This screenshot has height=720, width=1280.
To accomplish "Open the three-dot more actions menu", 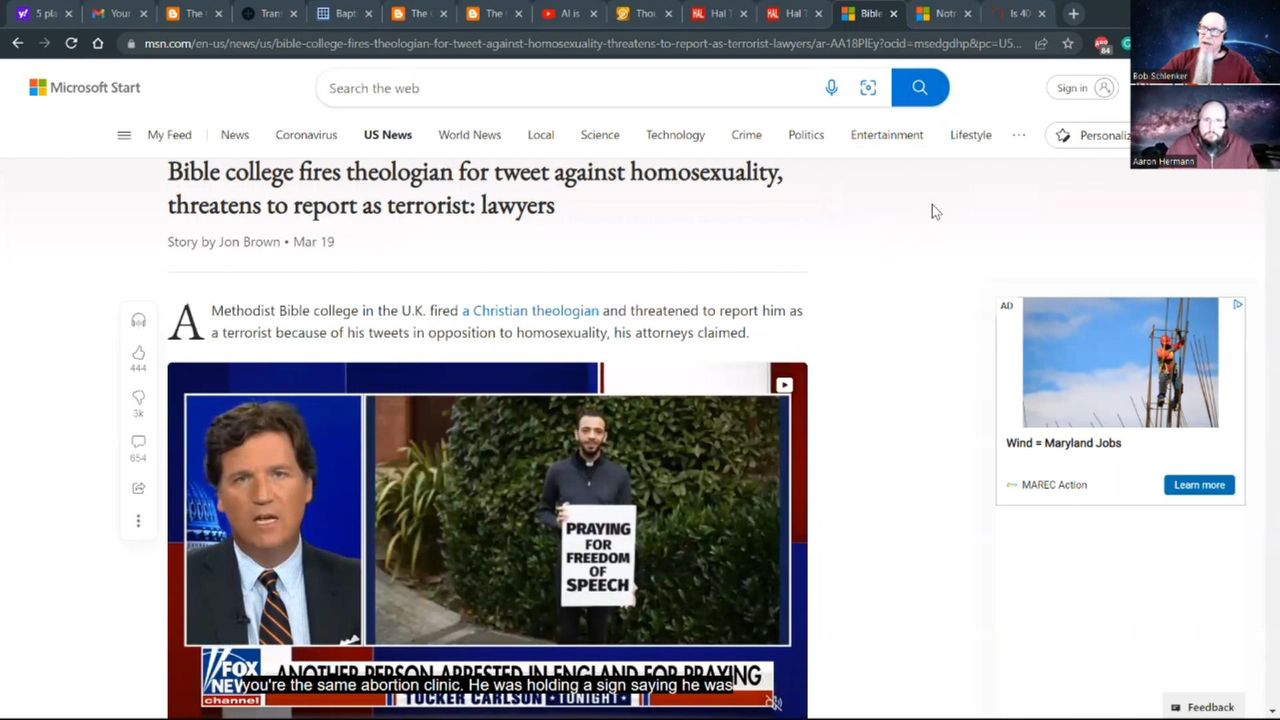I will click(138, 521).
